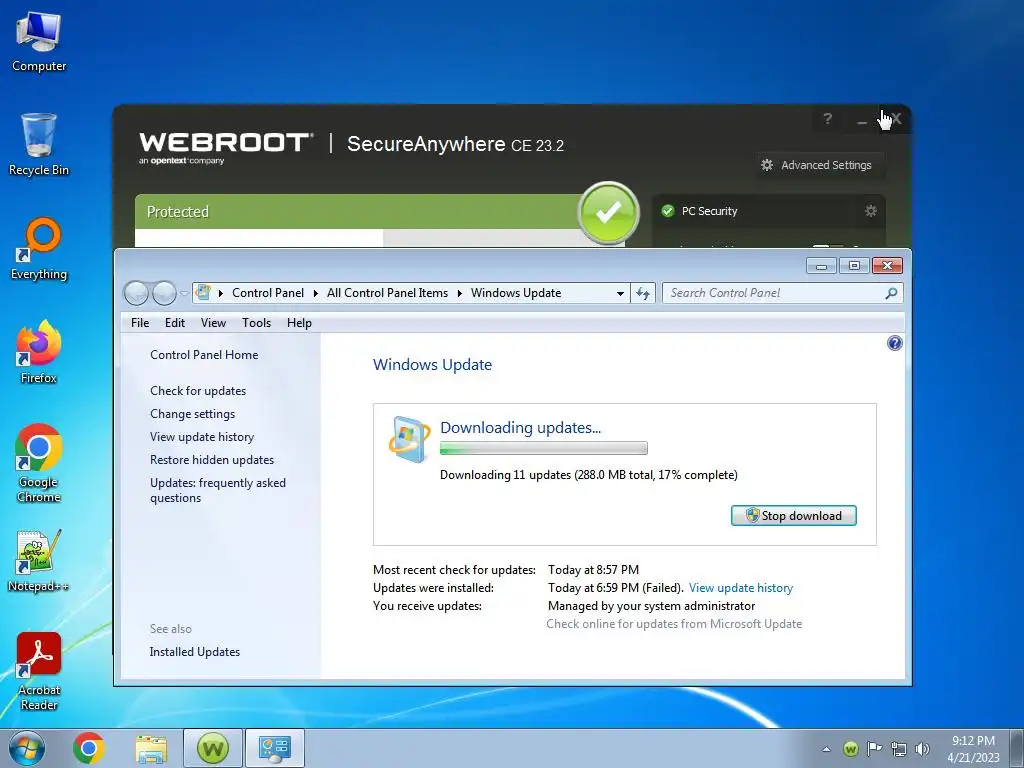The image size is (1024, 768).
Task: Click Restore hidden updates link
Action: pyautogui.click(x=212, y=460)
